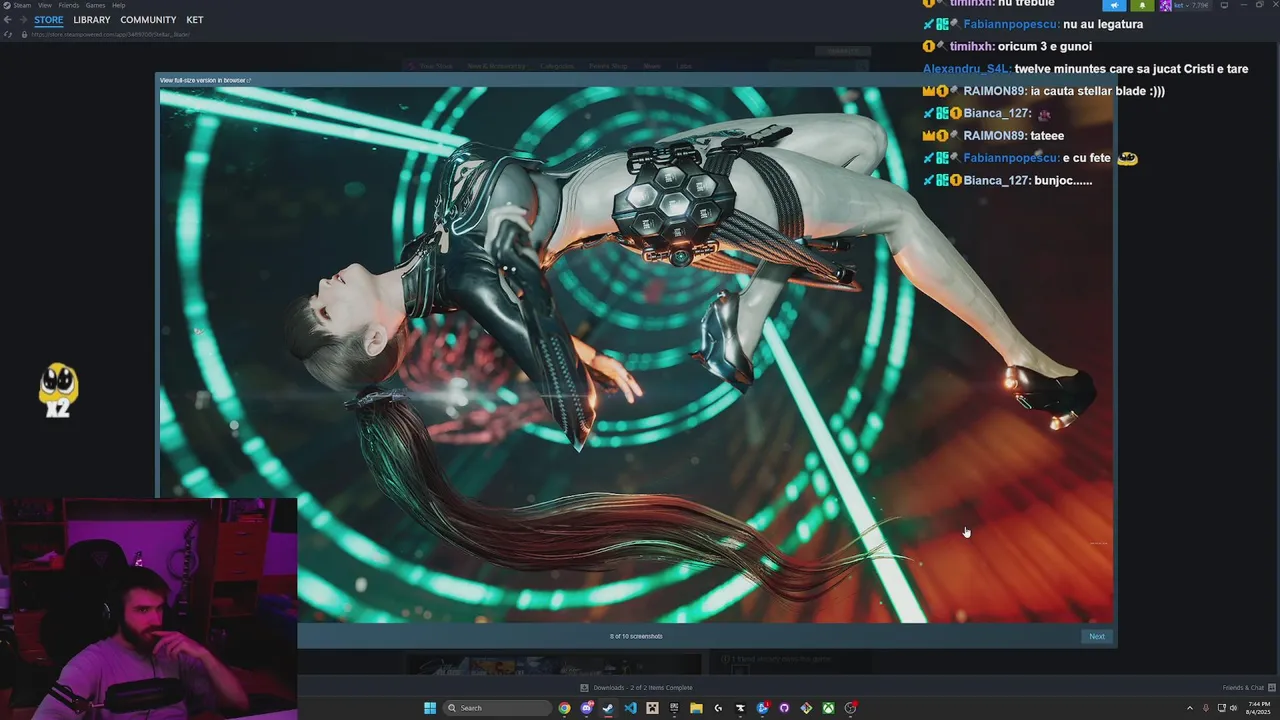The height and width of the screenshot is (720, 1280).
Task: Click the chat username Alexandru_S4L
Action: (967, 69)
